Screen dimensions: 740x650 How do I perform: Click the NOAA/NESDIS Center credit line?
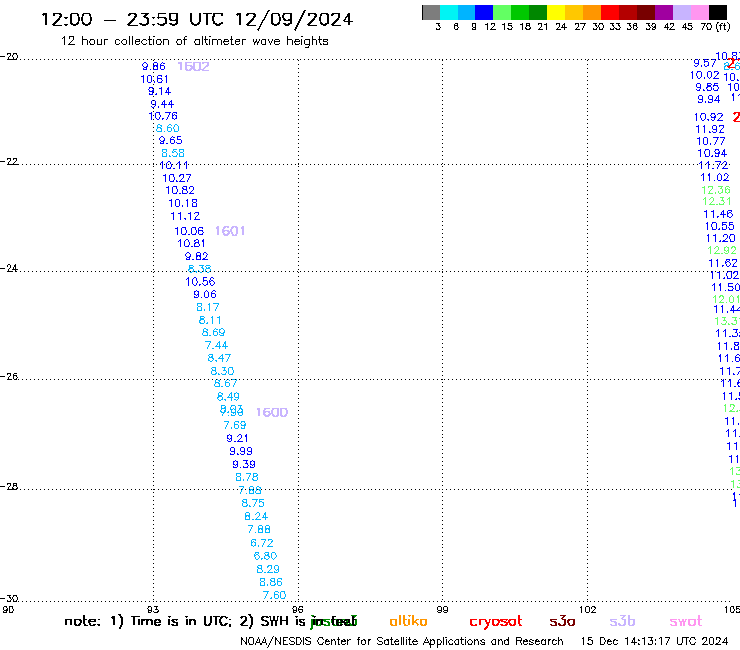pyautogui.click(x=402, y=642)
